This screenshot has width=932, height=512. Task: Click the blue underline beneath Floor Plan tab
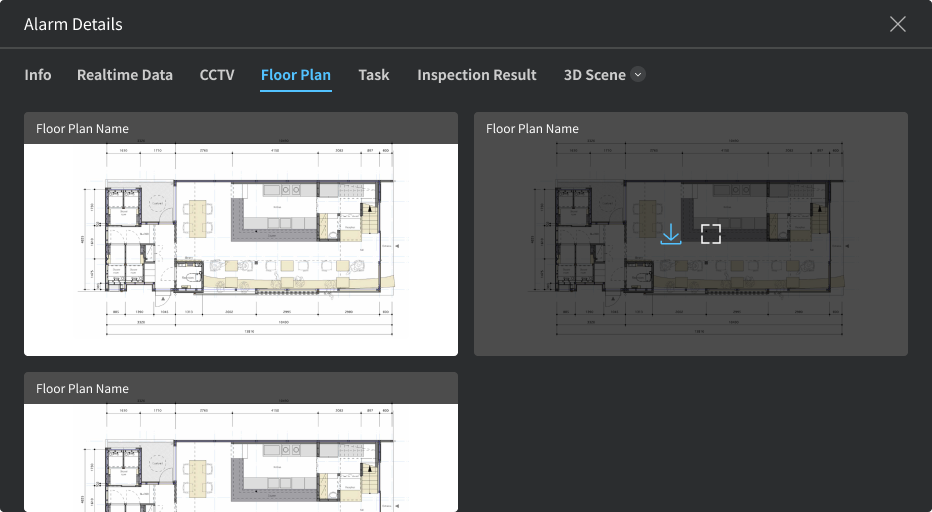[296, 91]
